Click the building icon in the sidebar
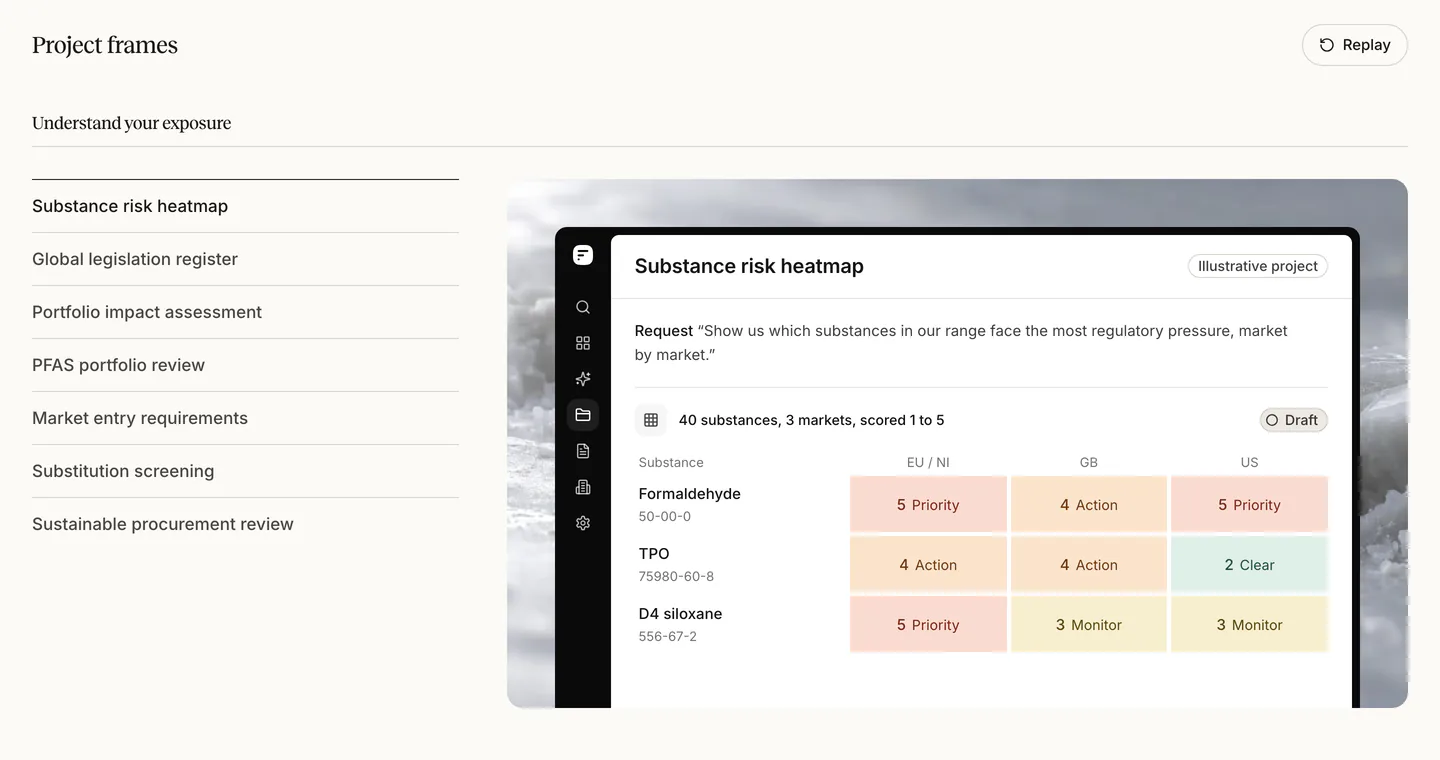 [x=583, y=487]
